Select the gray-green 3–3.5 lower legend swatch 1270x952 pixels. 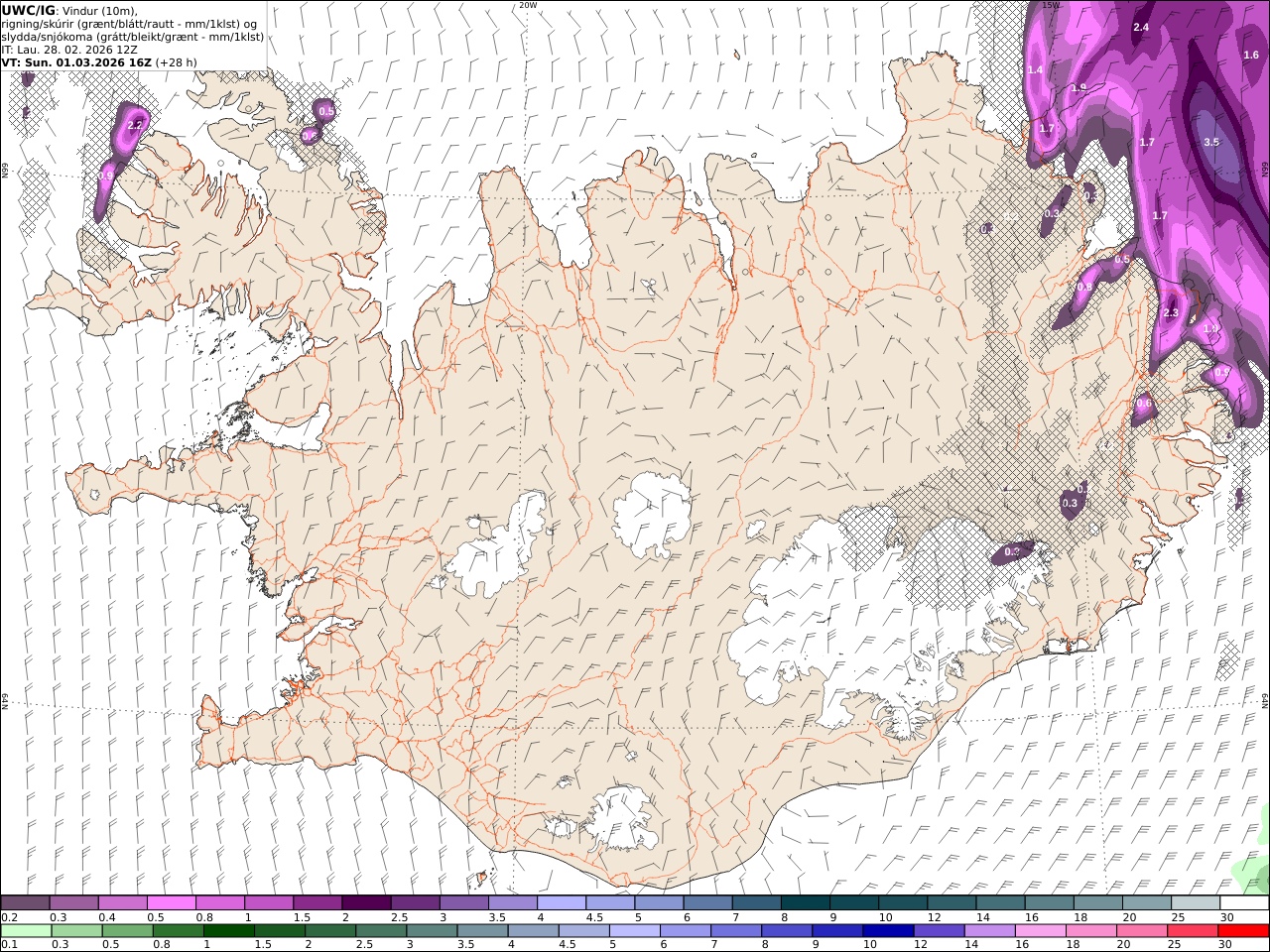[x=433, y=931]
